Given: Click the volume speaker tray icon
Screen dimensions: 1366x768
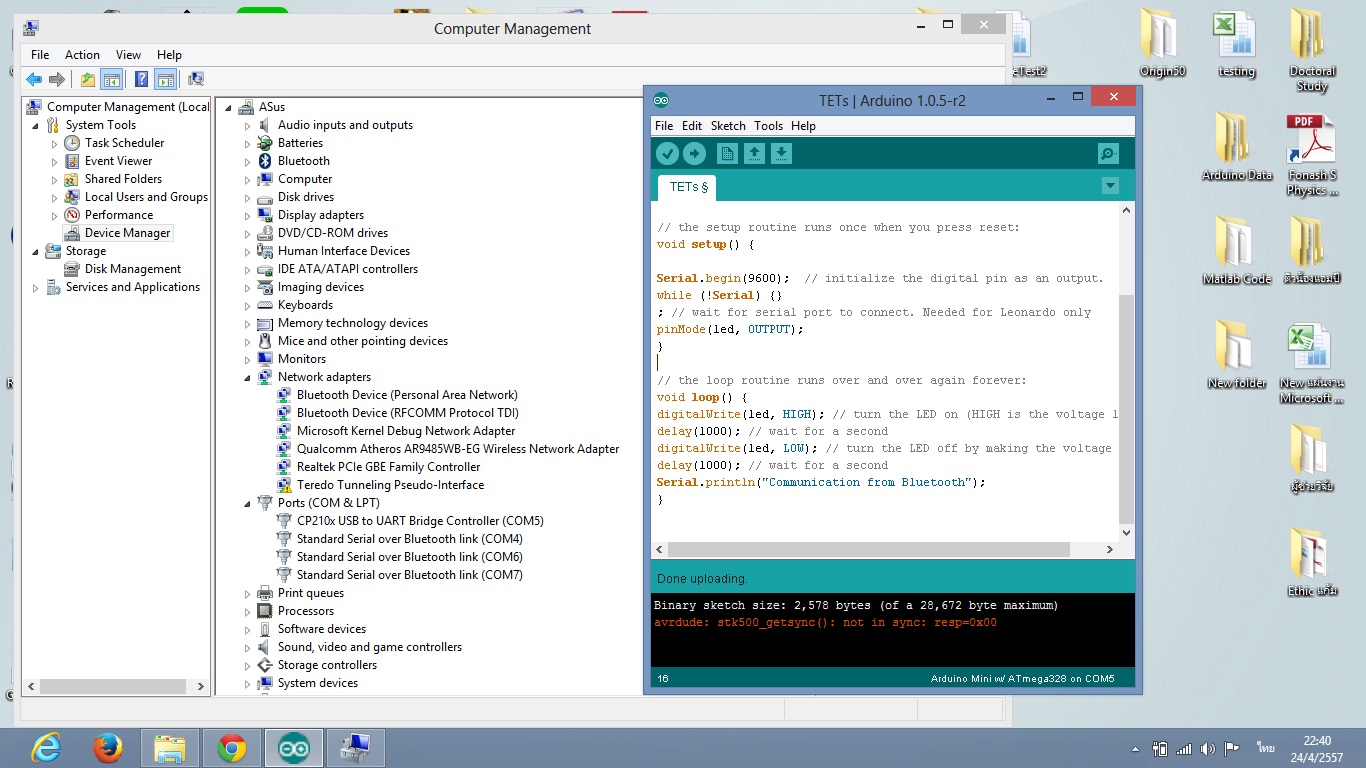Looking at the screenshot, I should pos(1208,748).
